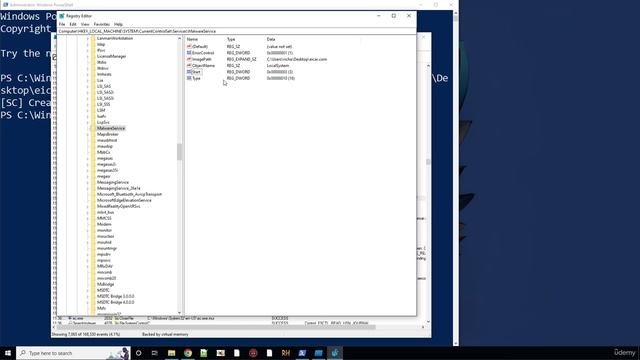640x360 pixels.
Task: Click the ImagePath value icon
Action: (x=189, y=59)
